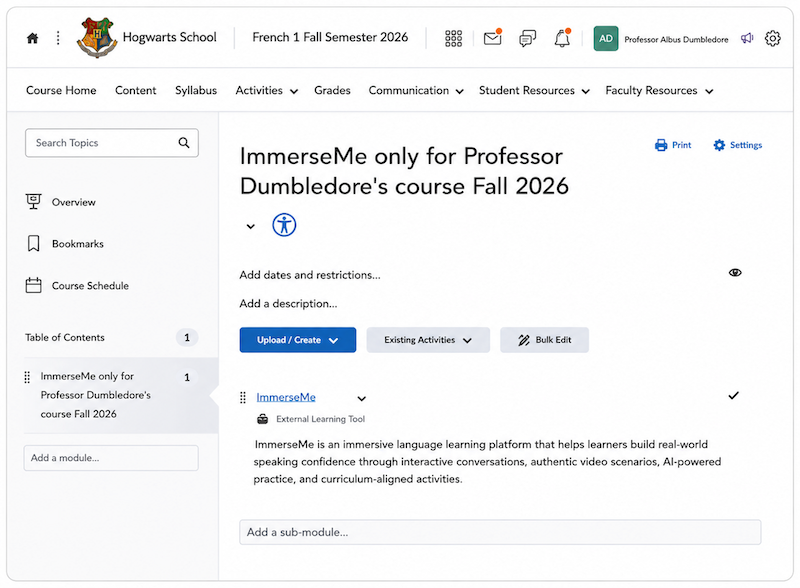Click the search magnifier in Search Topics
This screenshot has height=588, width=800.
(x=184, y=143)
